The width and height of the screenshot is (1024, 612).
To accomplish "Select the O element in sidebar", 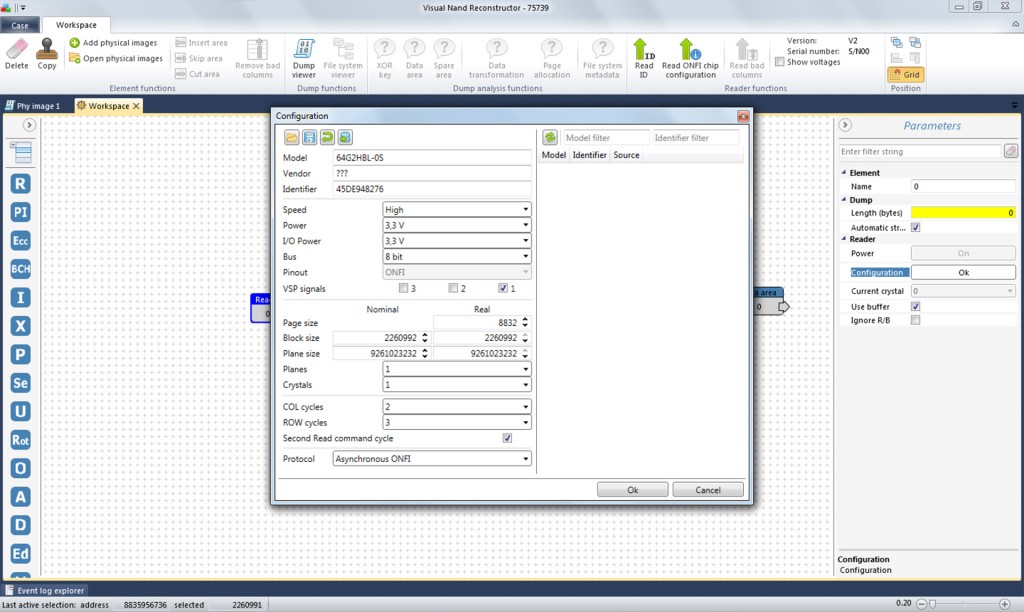I will [x=20, y=468].
